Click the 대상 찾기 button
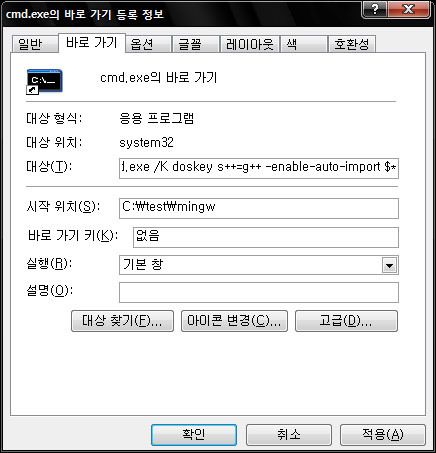 [x=122, y=321]
